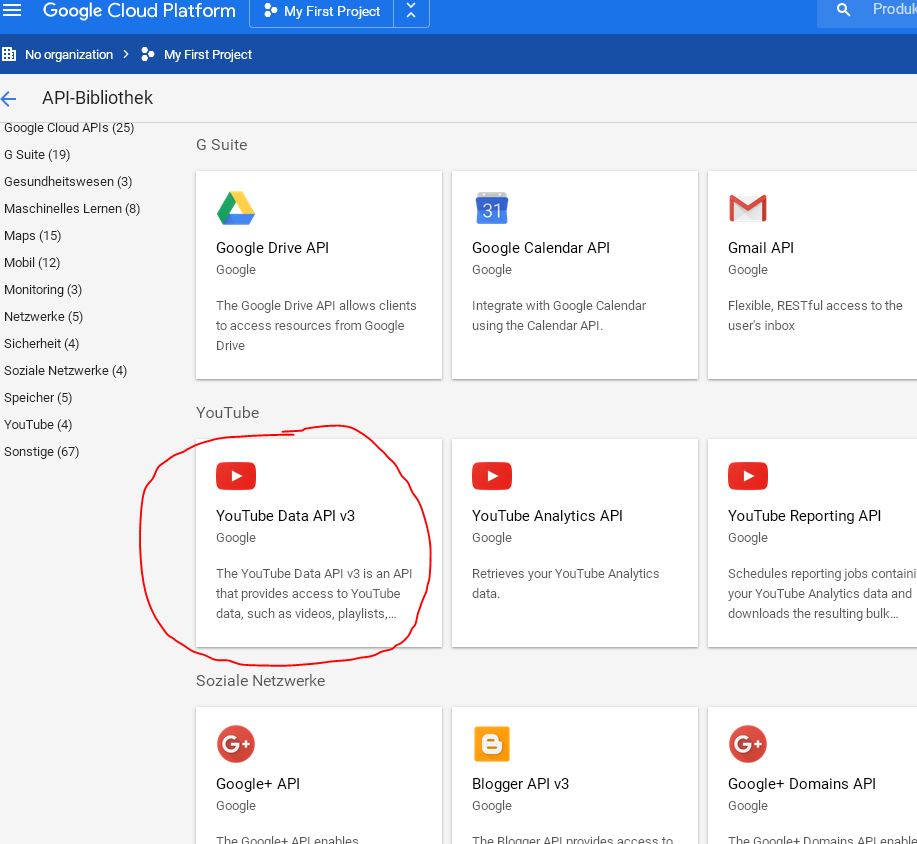Expand the project switcher arrows
The width and height of the screenshot is (917, 844).
(x=411, y=11)
